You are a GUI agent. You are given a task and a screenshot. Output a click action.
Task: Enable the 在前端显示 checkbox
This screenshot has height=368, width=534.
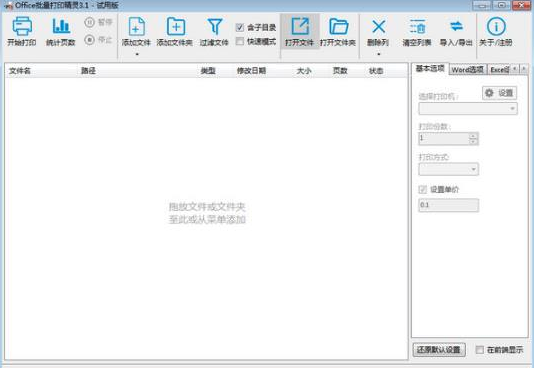point(480,349)
